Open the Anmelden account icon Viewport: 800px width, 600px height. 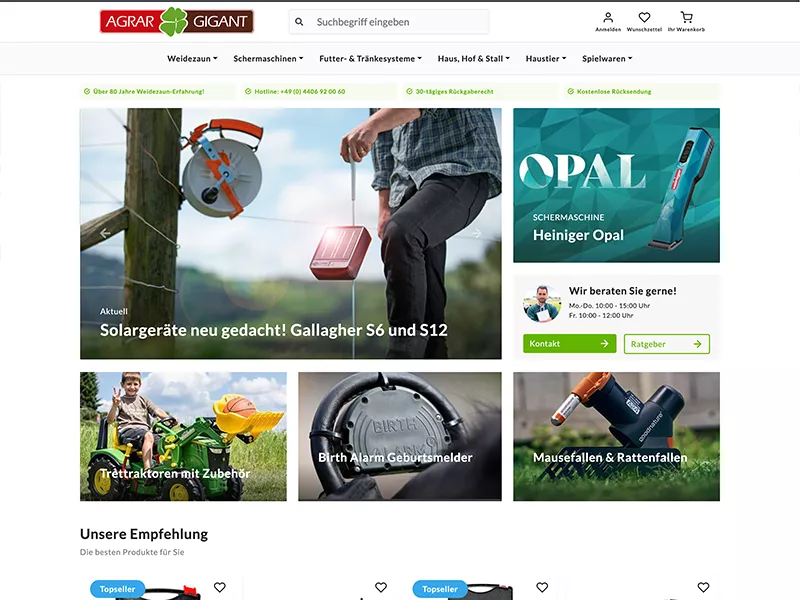pyautogui.click(x=608, y=18)
